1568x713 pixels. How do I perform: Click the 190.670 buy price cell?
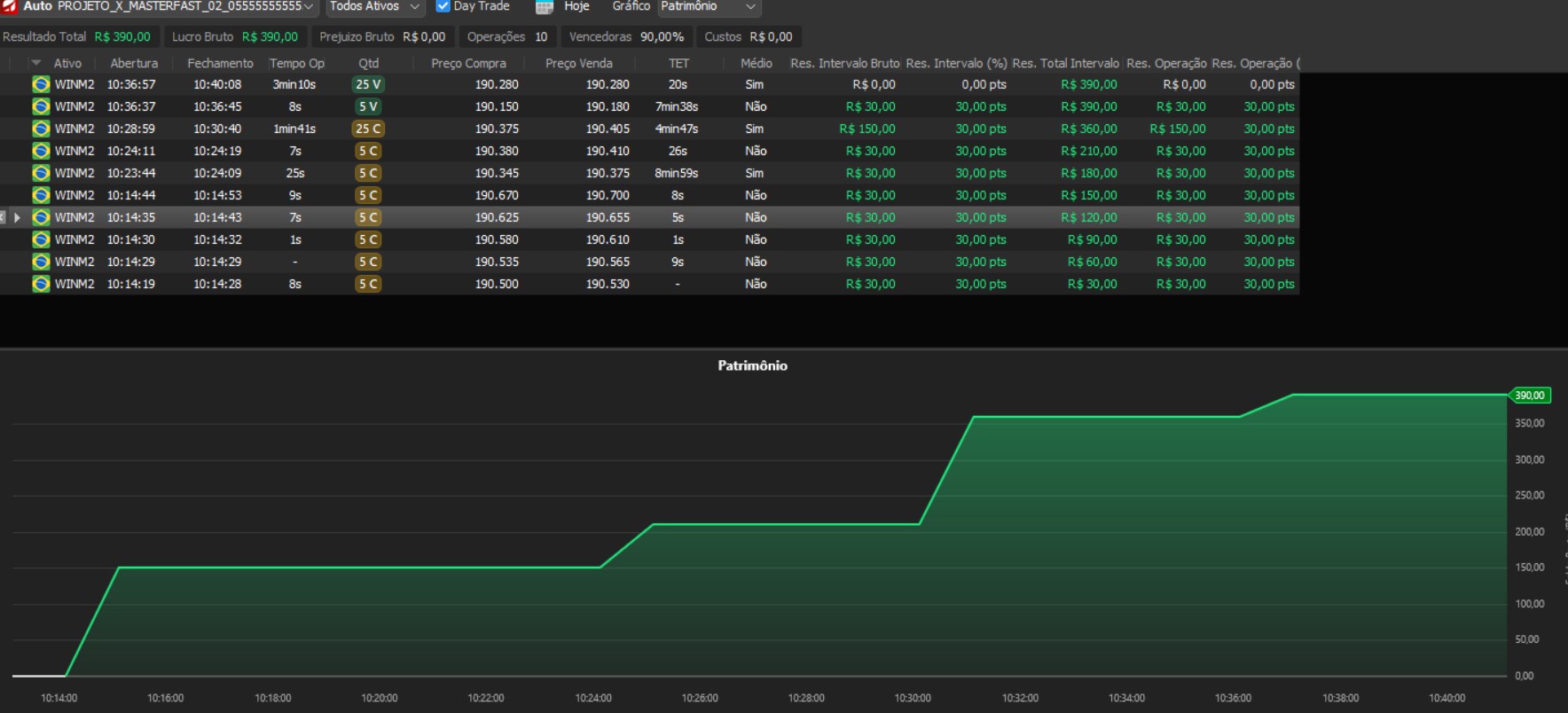tap(497, 195)
